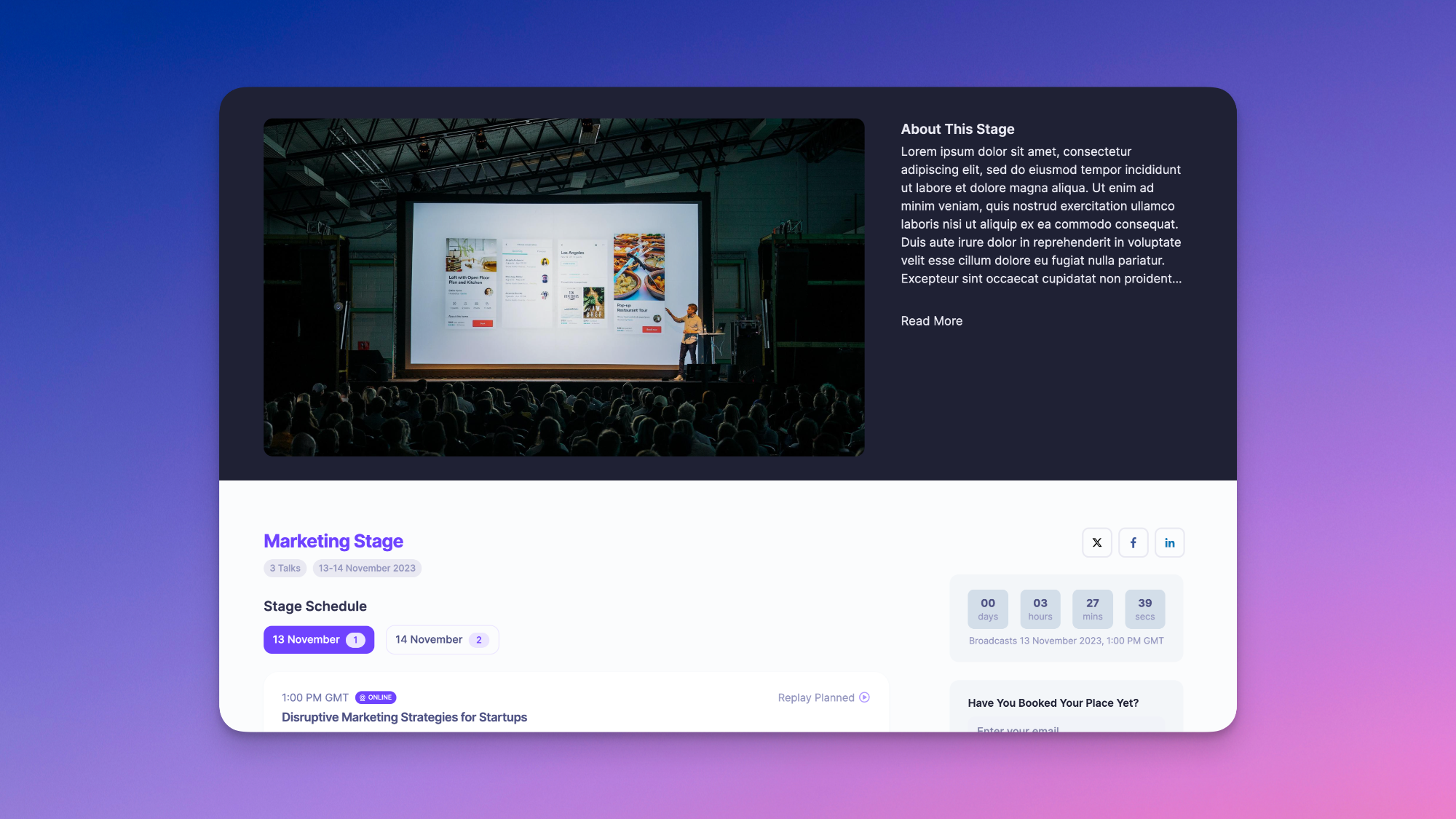The height and width of the screenshot is (819, 1456).
Task: Share the stage on Facebook
Action: click(x=1133, y=542)
